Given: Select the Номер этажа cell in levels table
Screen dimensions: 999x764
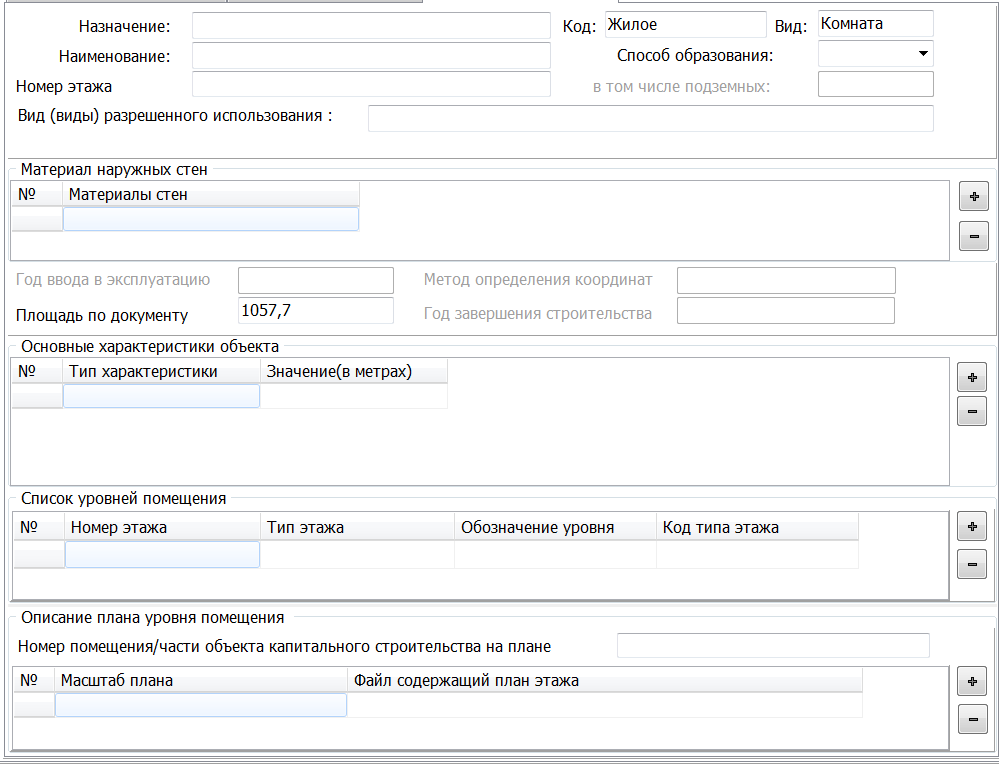Looking at the screenshot, I should pyautogui.click(x=162, y=555).
